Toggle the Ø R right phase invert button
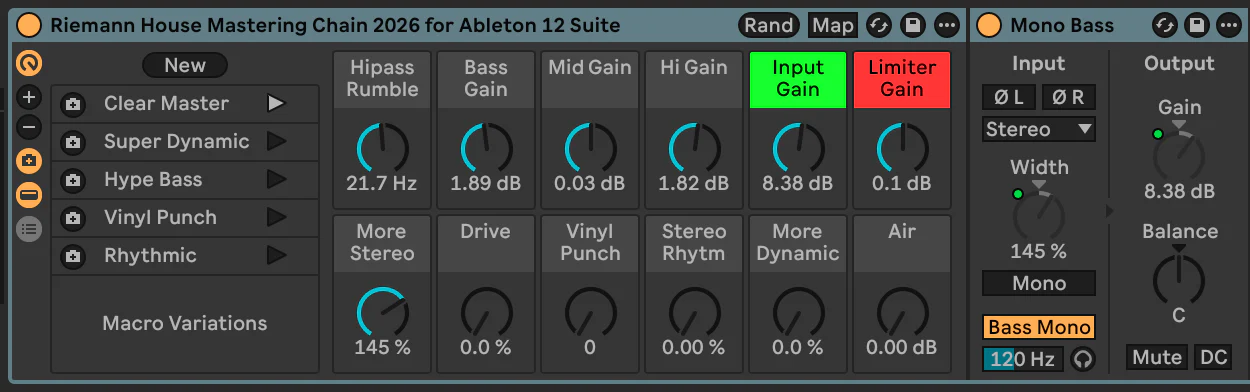 (1069, 97)
